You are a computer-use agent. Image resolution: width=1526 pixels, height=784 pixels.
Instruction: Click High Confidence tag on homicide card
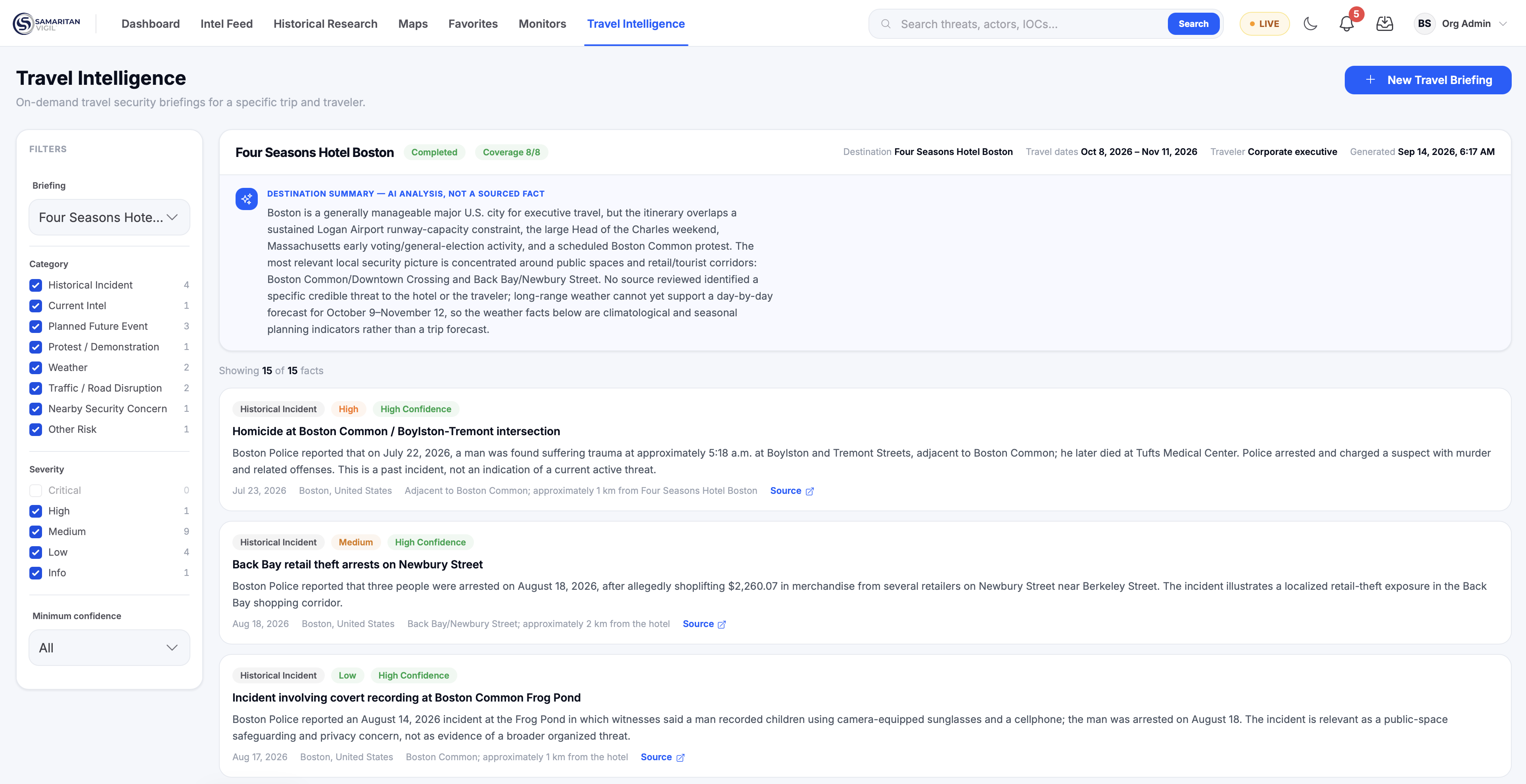(416, 409)
